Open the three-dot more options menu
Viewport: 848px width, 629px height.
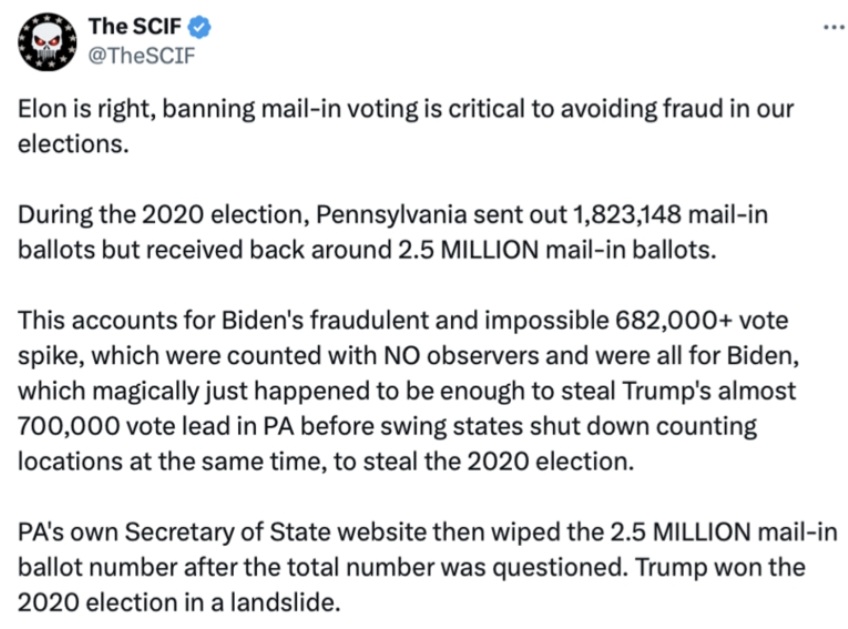834,26
